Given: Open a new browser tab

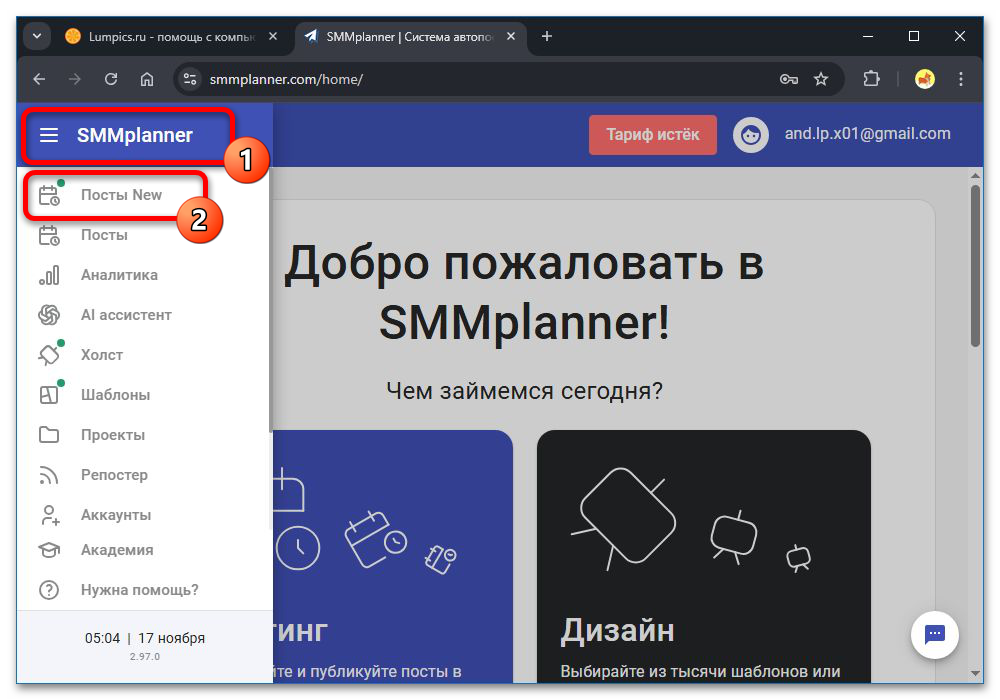Looking at the screenshot, I should (x=547, y=36).
